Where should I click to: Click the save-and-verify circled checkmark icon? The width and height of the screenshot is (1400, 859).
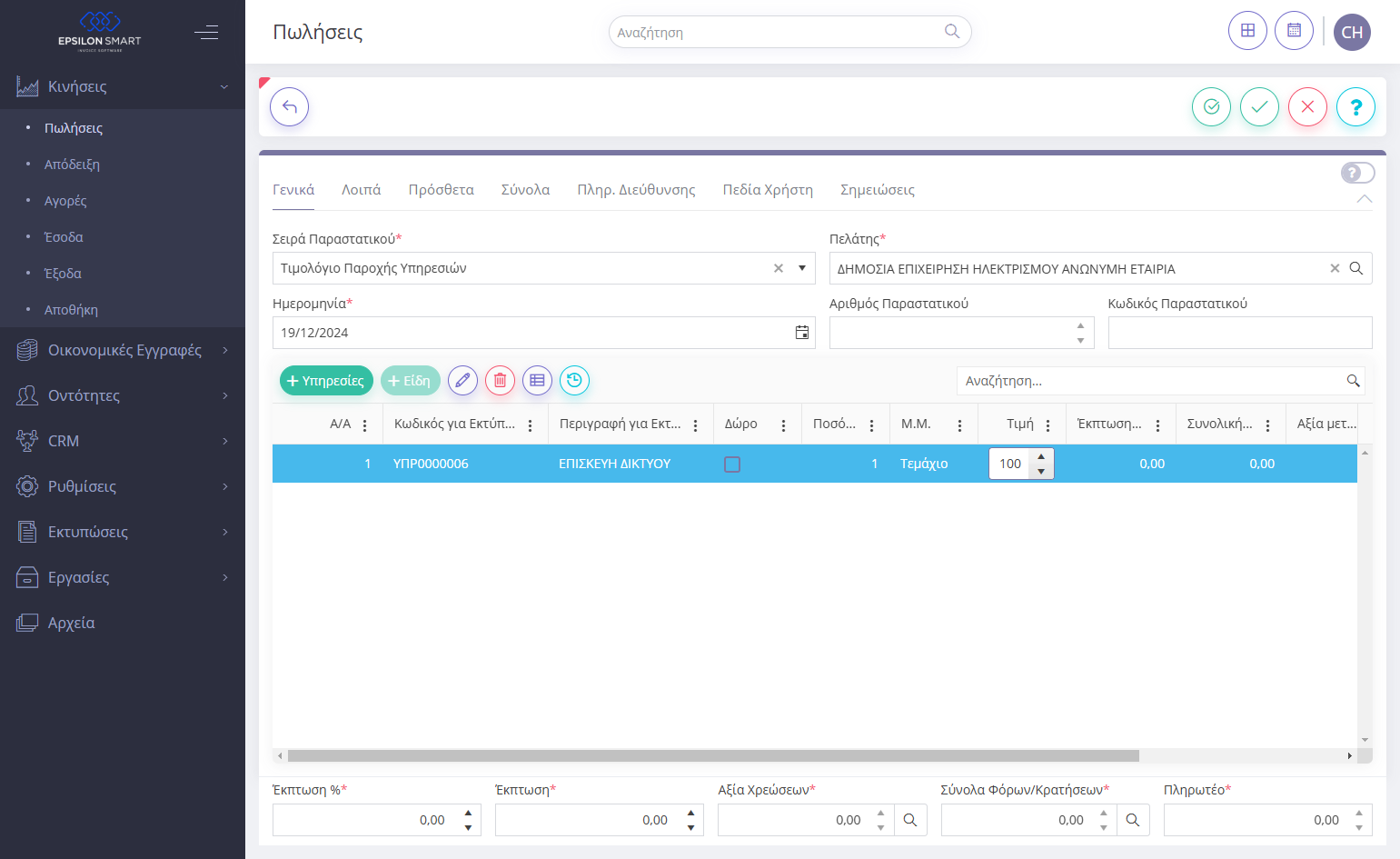[1211, 107]
